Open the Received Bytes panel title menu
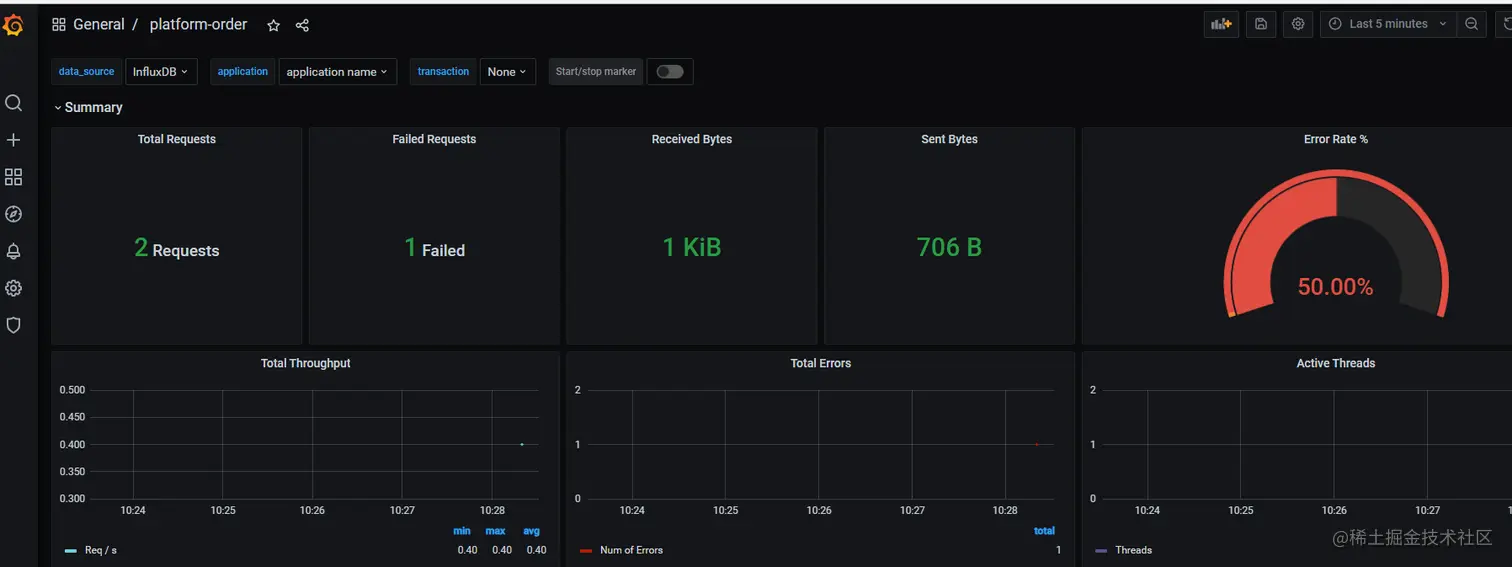The width and height of the screenshot is (1512, 567). click(692, 139)
